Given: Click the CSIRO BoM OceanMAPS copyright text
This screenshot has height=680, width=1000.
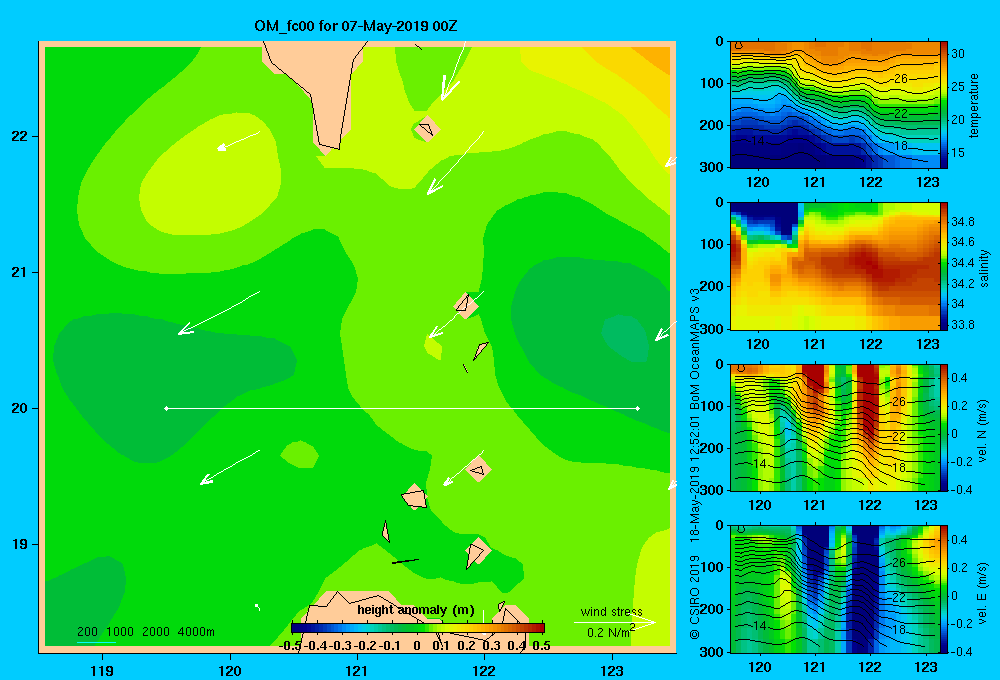Looking at the screenshot, I should tap(695, 464).
